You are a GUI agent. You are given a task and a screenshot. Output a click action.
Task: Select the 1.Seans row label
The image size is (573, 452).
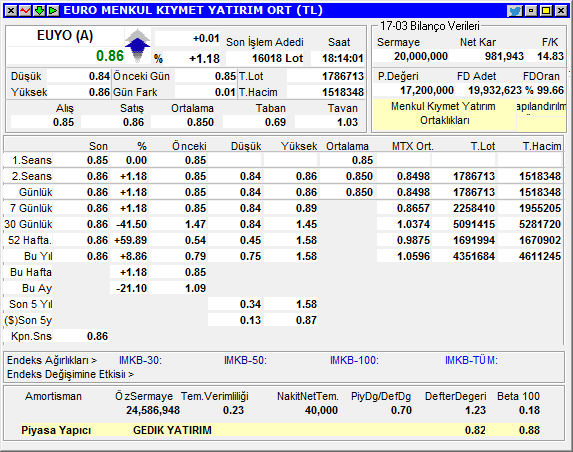32,160
